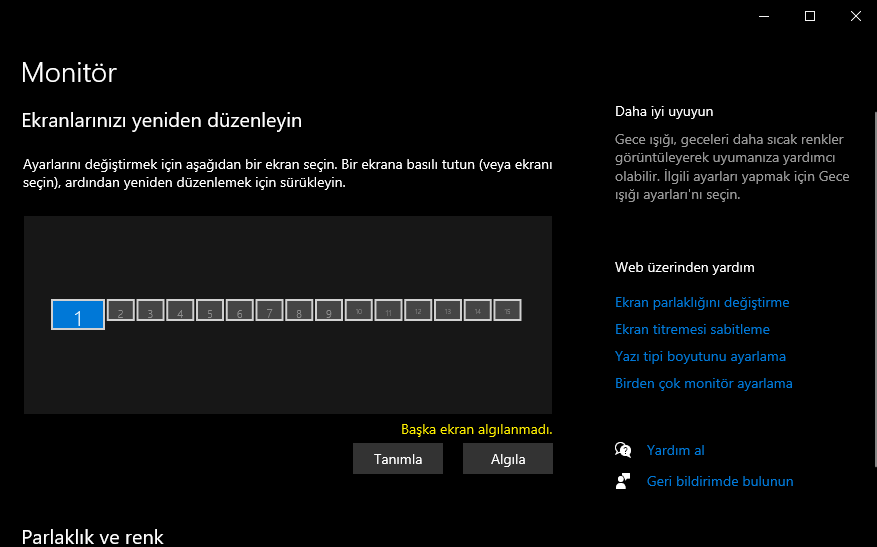Screen dimensions: 877x547
Task: Select display 9 in the arrangement
Action: [x=329, y=310]
